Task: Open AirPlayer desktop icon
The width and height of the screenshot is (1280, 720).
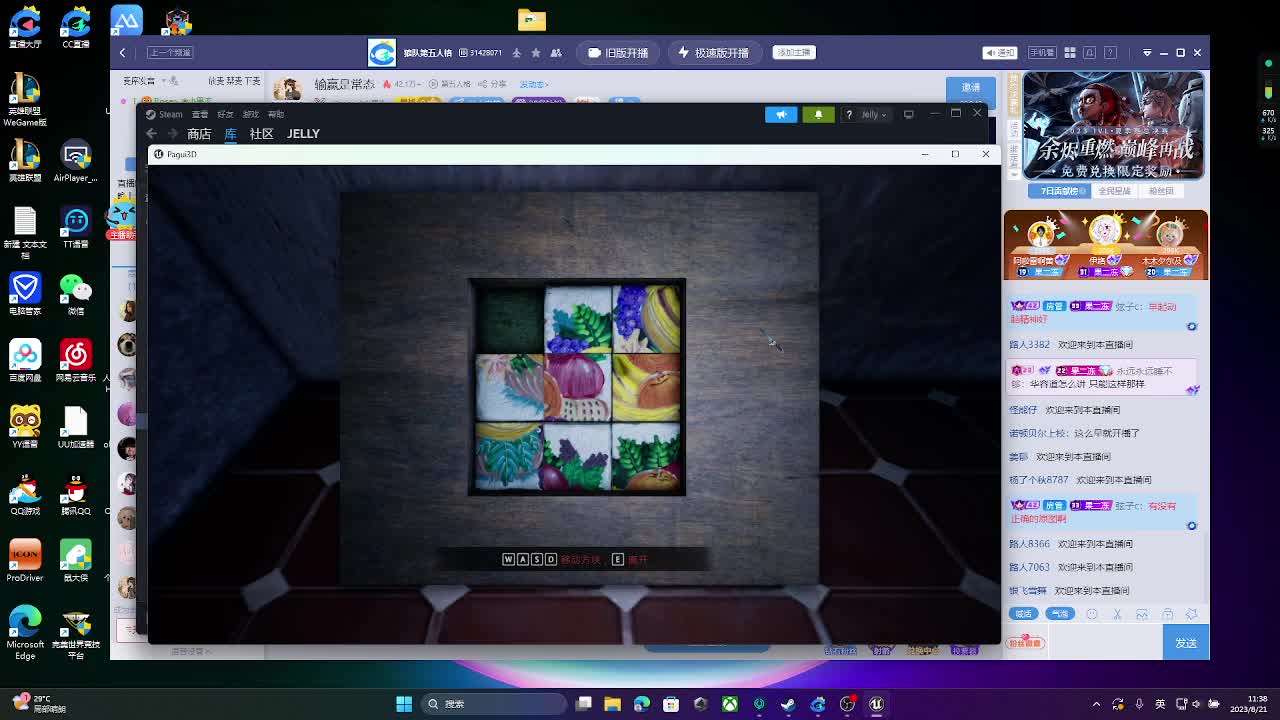Action: coord(75,161)
